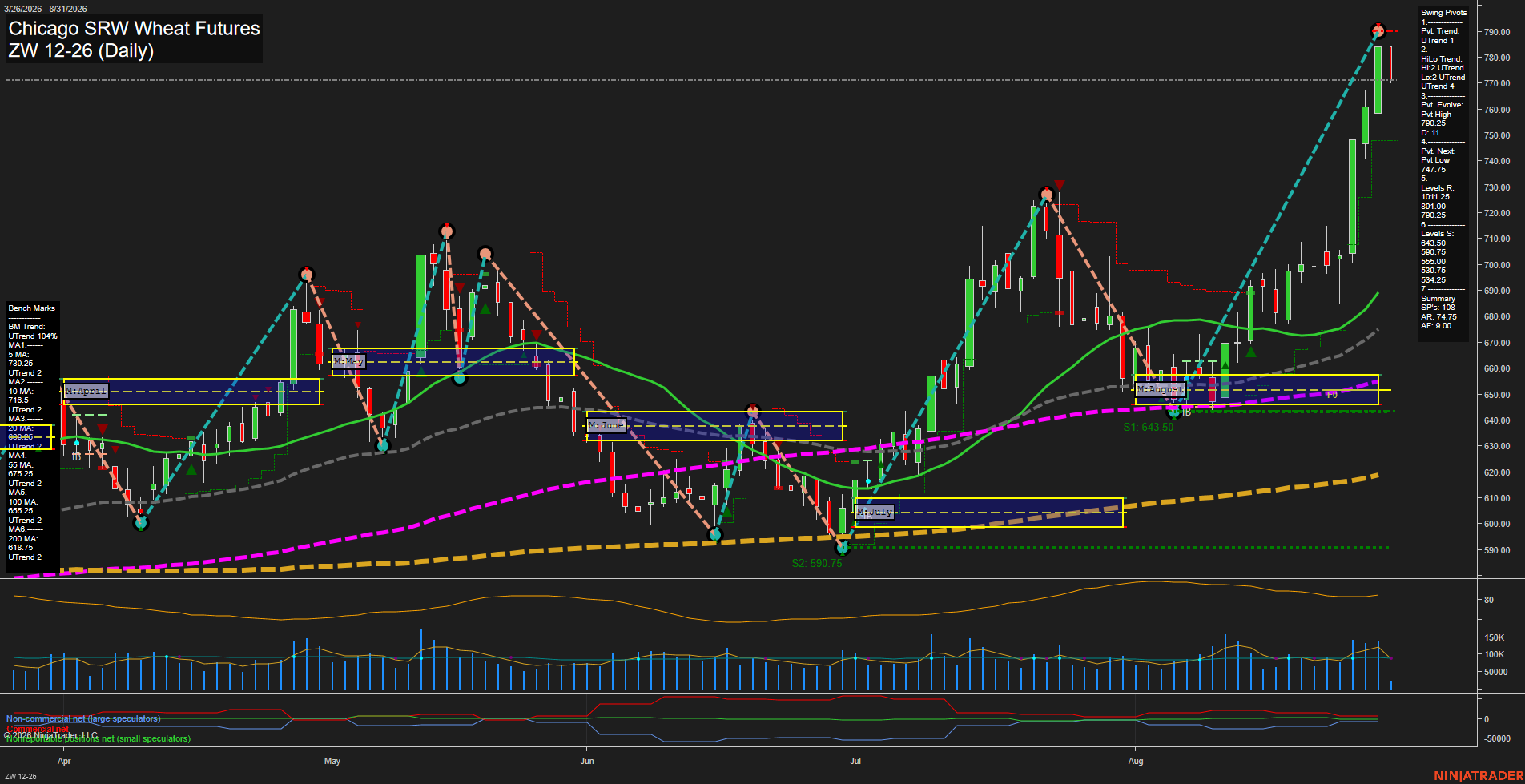1525x784 pixels.
Task: Click the S1: 643.50 support label on chart
Action: pos(1148,428)
